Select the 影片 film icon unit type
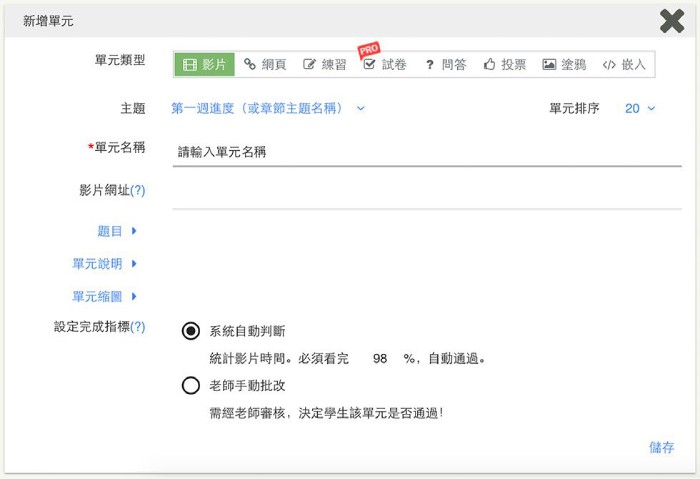This screenshot has width=700, height=479. pos(204,64)
